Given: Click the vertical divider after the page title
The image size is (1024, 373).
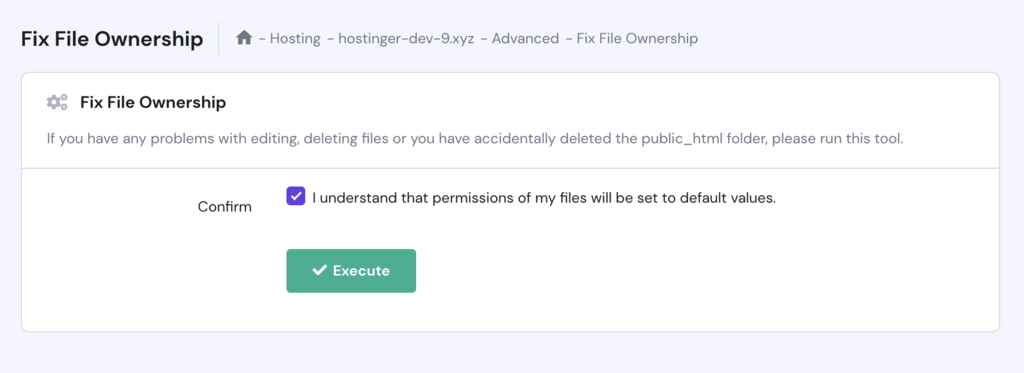Looking at the screenshot, I should tap(219, 39).
